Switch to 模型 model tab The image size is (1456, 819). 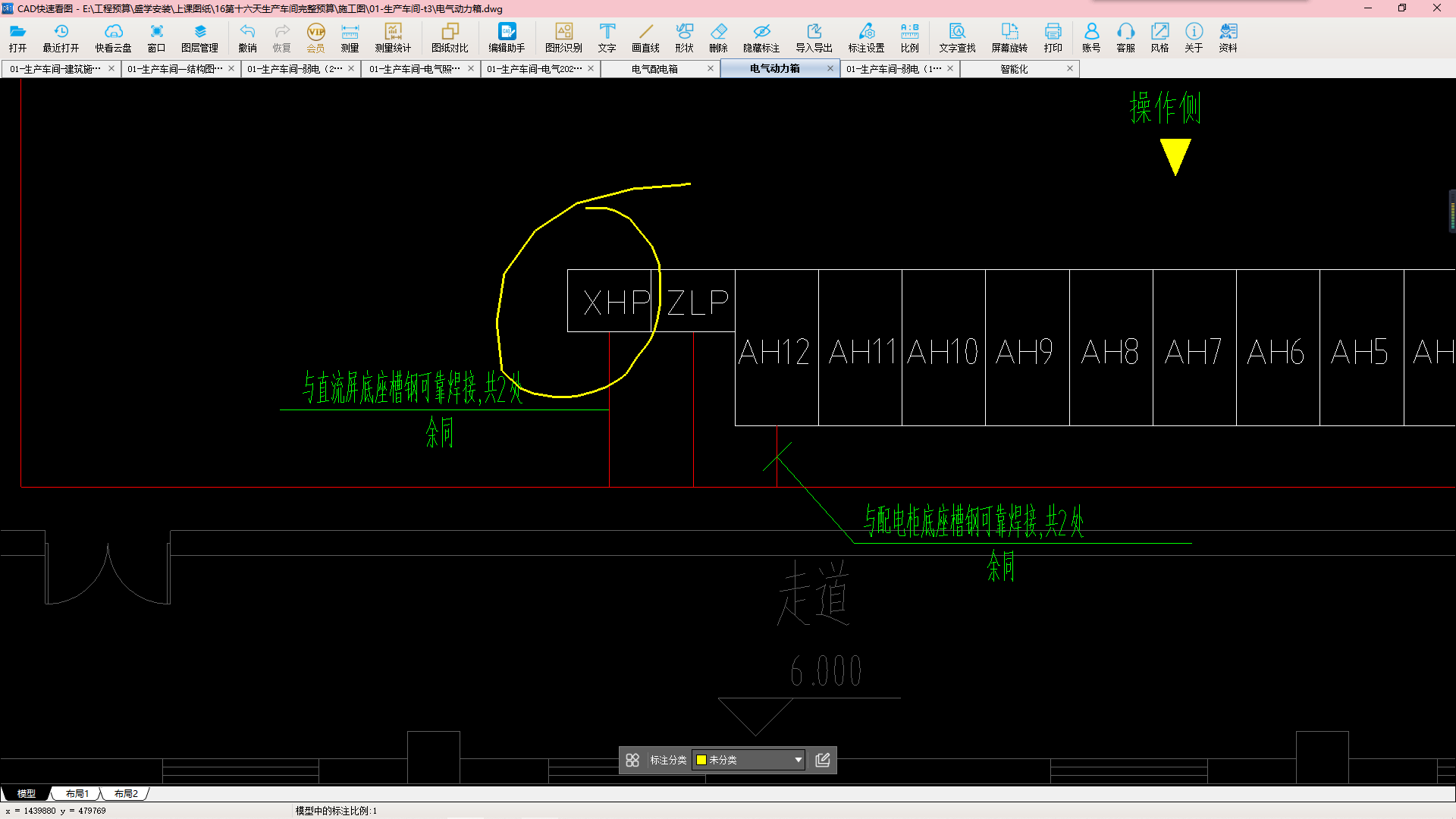click(x=27, y=793)
